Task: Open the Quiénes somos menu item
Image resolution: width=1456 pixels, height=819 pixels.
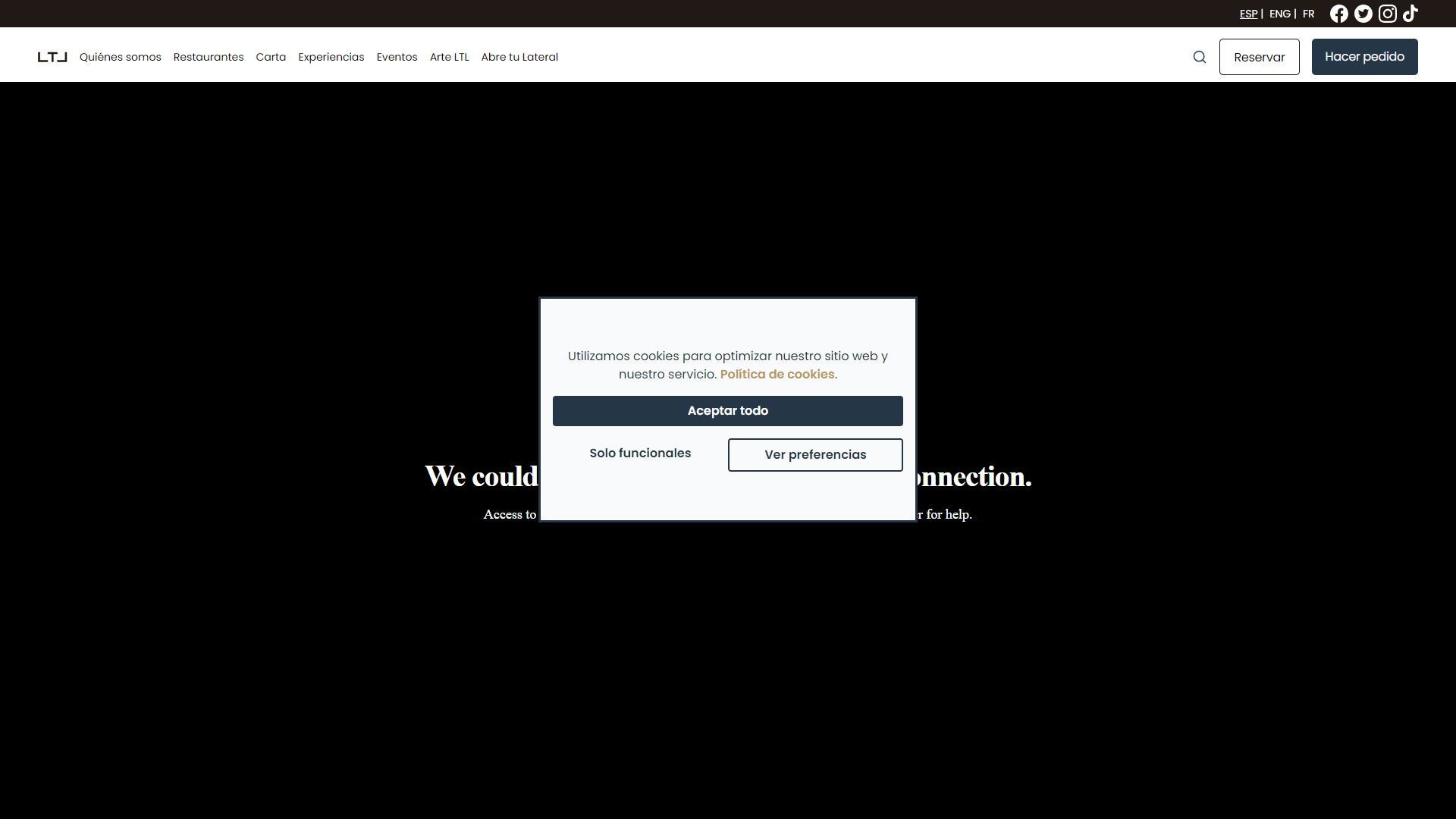Action: [x=120, y=57]
